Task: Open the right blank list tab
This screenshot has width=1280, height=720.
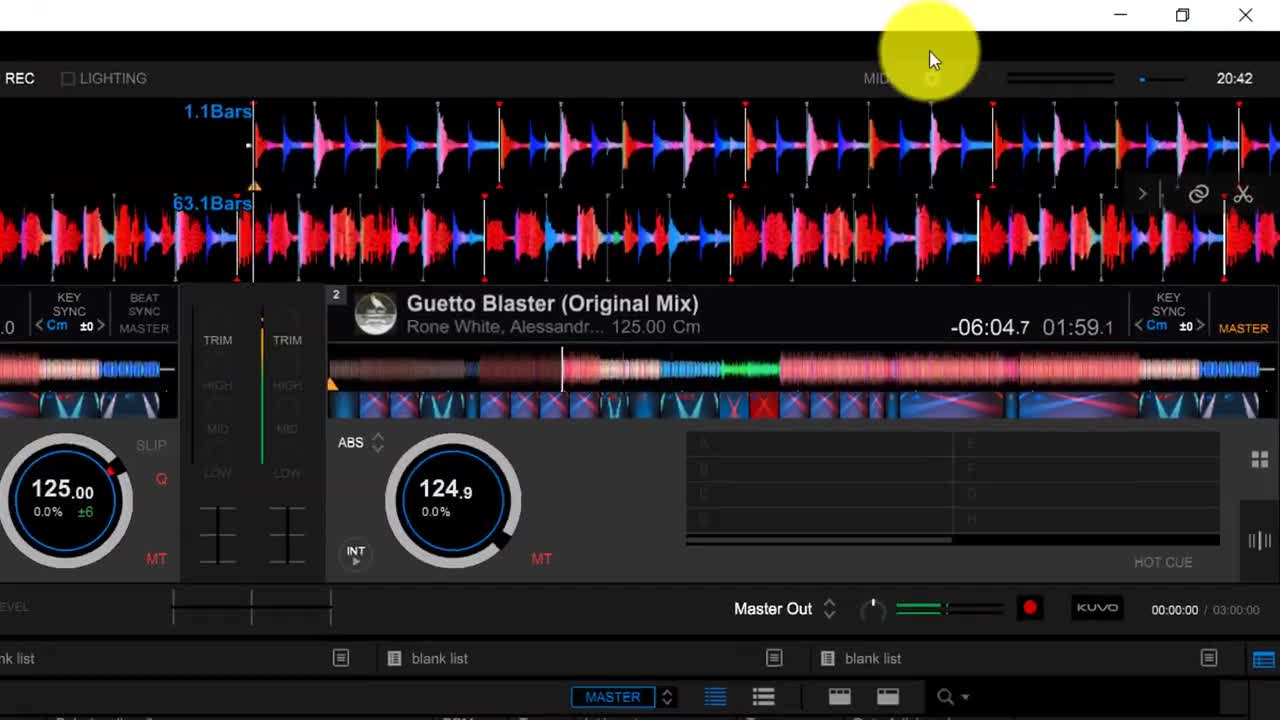Action: coord(873,658)
